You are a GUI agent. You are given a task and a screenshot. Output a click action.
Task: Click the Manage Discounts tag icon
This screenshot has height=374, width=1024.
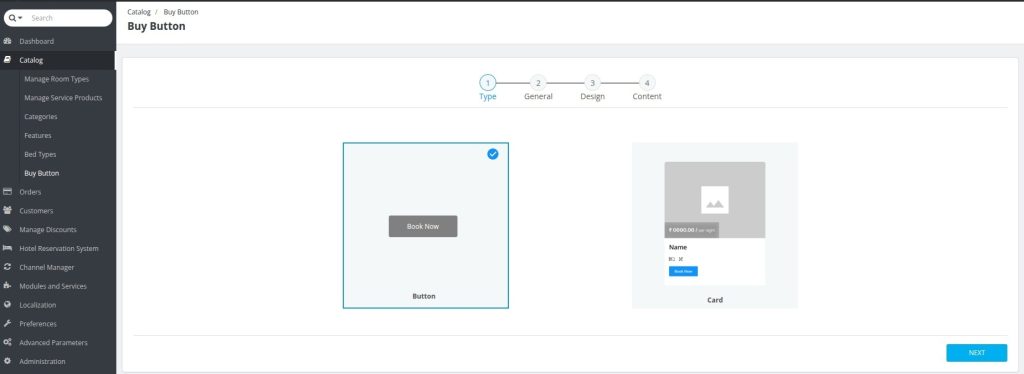tap(8, 230)
